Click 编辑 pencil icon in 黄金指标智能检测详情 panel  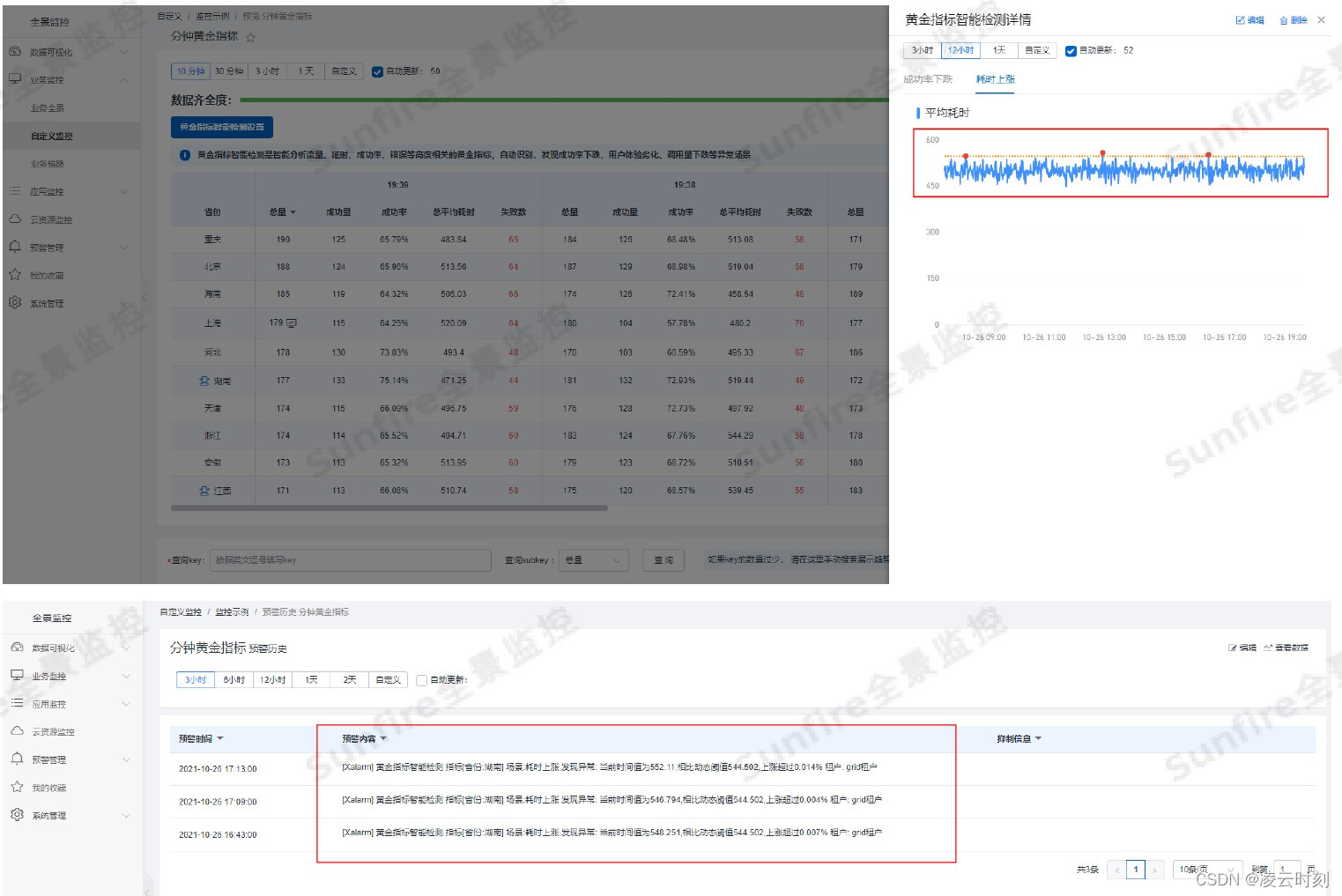click(x=1240, y=20)
